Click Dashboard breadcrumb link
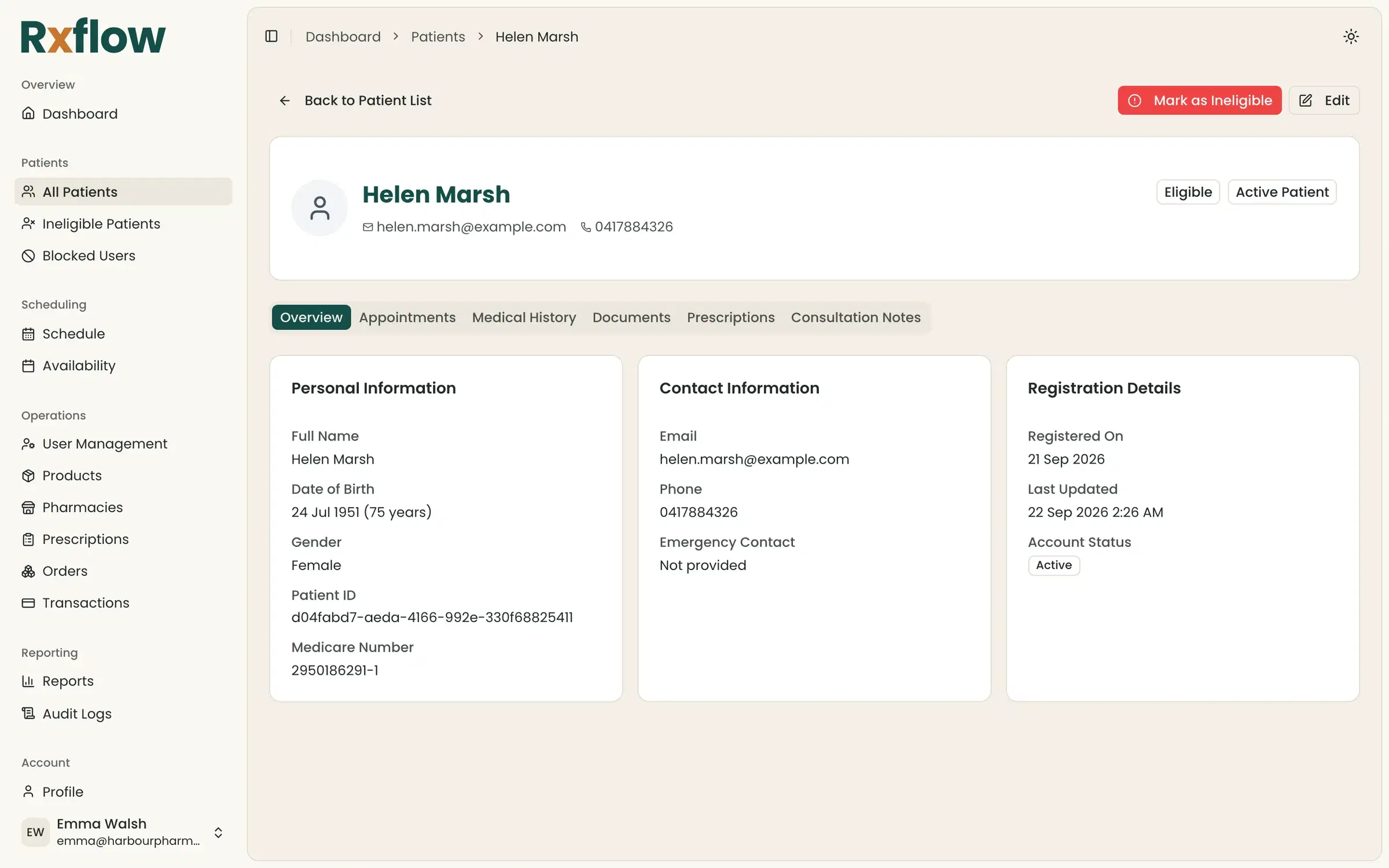This screenshot has height=868, width=1389. point(343,36)
